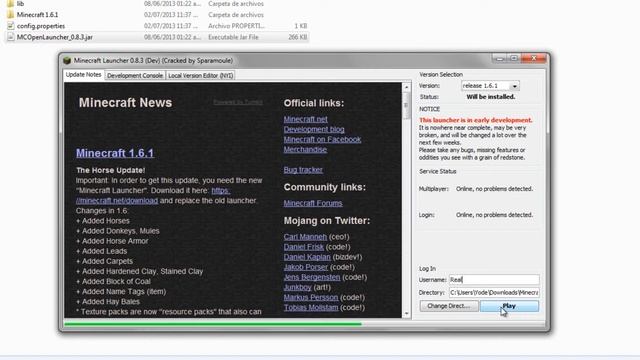
Task: Open the Junkboy Twitter link
Action: pos(298,287)
